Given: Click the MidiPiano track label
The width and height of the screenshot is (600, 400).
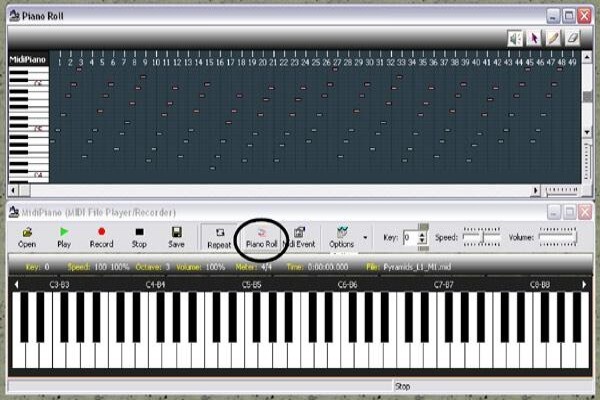Looking at the screenshot, I should pyautogui.click(x=28, y=59).
